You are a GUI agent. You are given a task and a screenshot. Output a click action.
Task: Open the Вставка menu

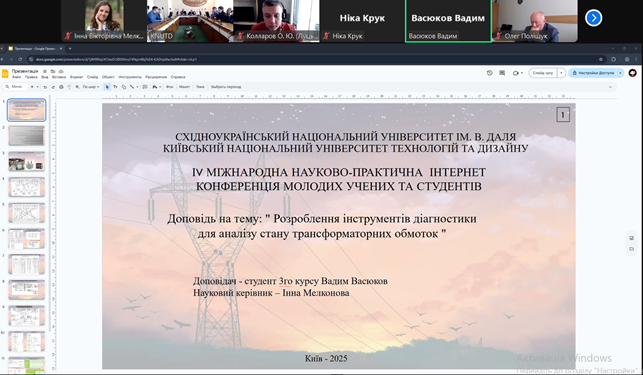59,77
